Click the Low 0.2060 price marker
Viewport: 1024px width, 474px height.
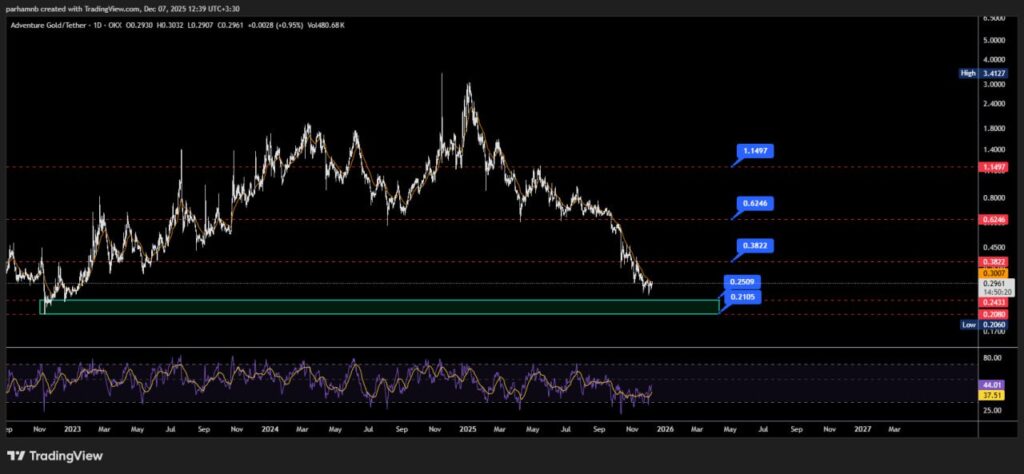pyautogui.click(x=981, y=325)
